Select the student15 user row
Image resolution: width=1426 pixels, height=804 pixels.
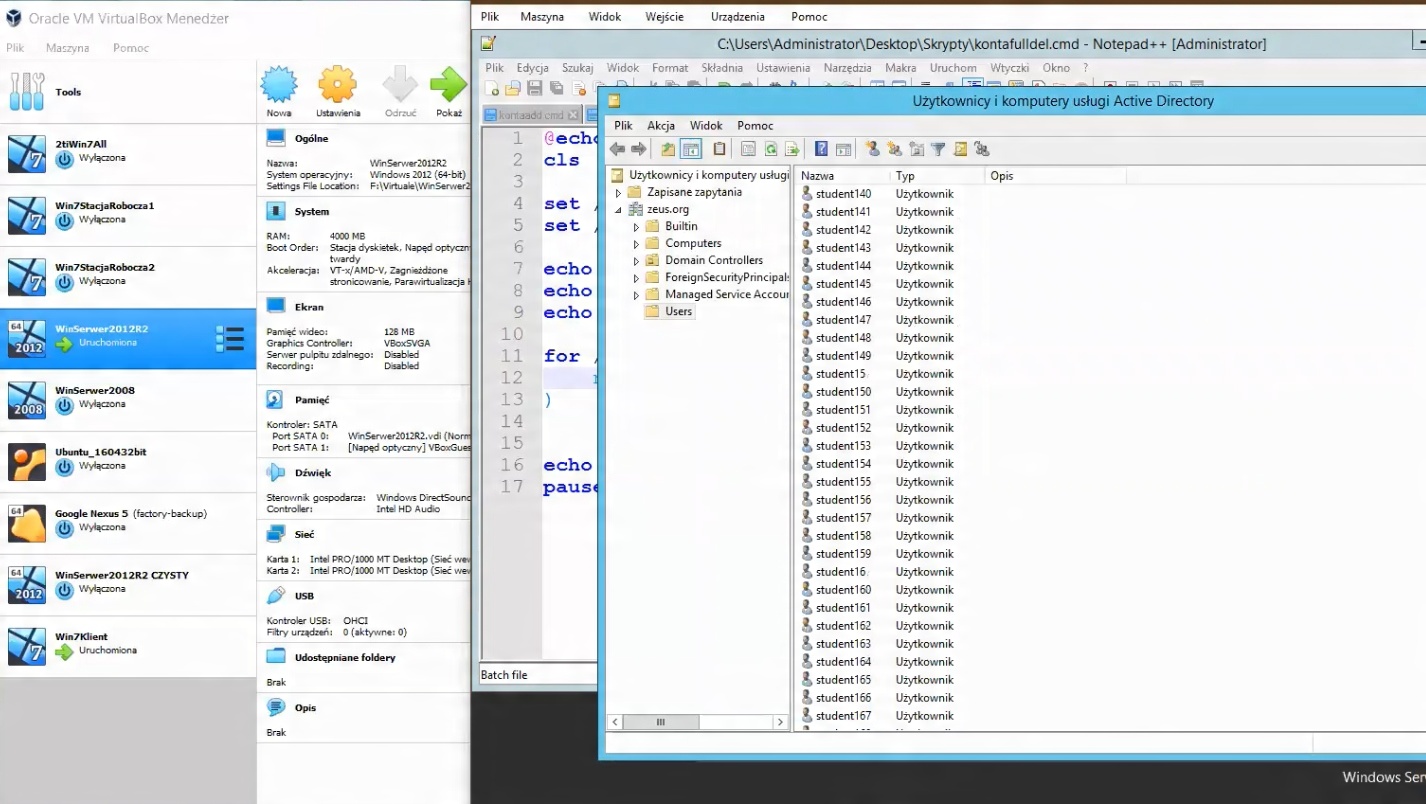840,374
